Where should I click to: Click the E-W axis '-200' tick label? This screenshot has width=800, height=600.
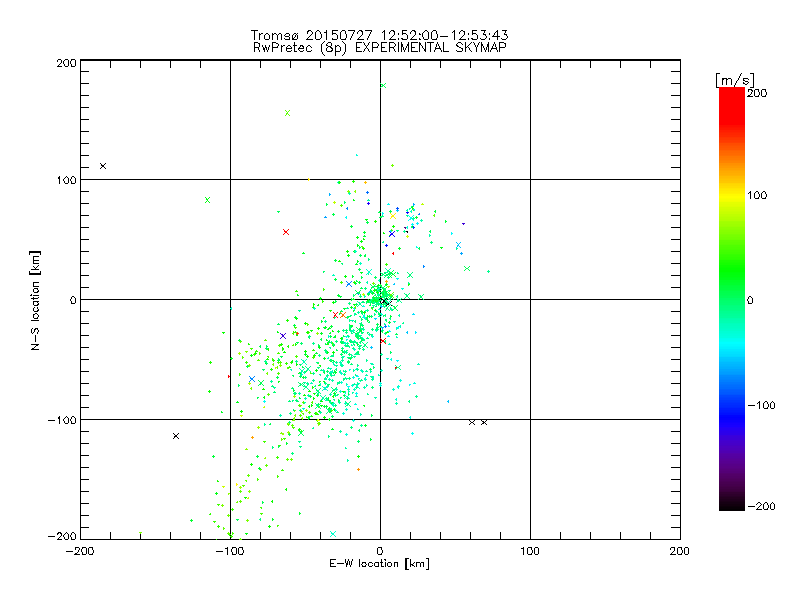(x=80, y=551)
